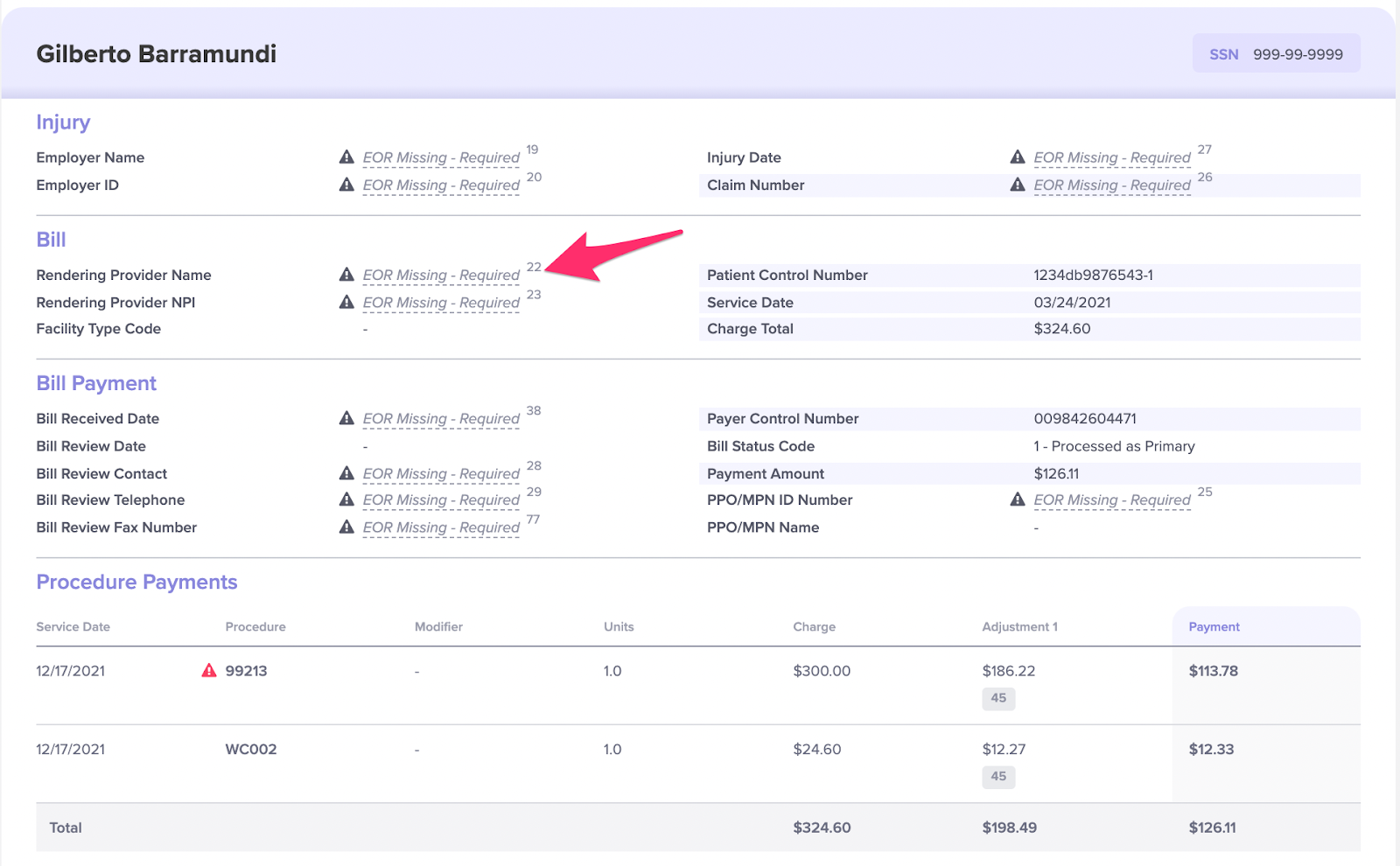Click warning icon beside Employer Name
Image resolution: width=1400 pixels, height=866 pixels.
tap(346, 157)
